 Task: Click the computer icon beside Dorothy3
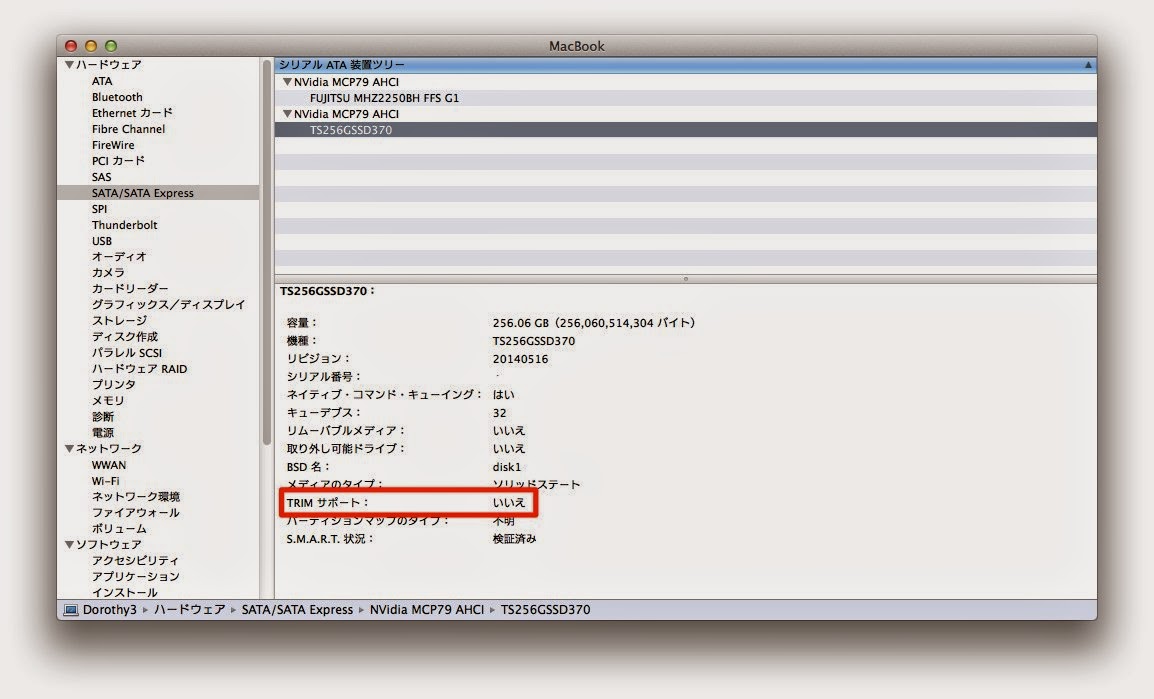pyautogui.click(x=71, y=610)
